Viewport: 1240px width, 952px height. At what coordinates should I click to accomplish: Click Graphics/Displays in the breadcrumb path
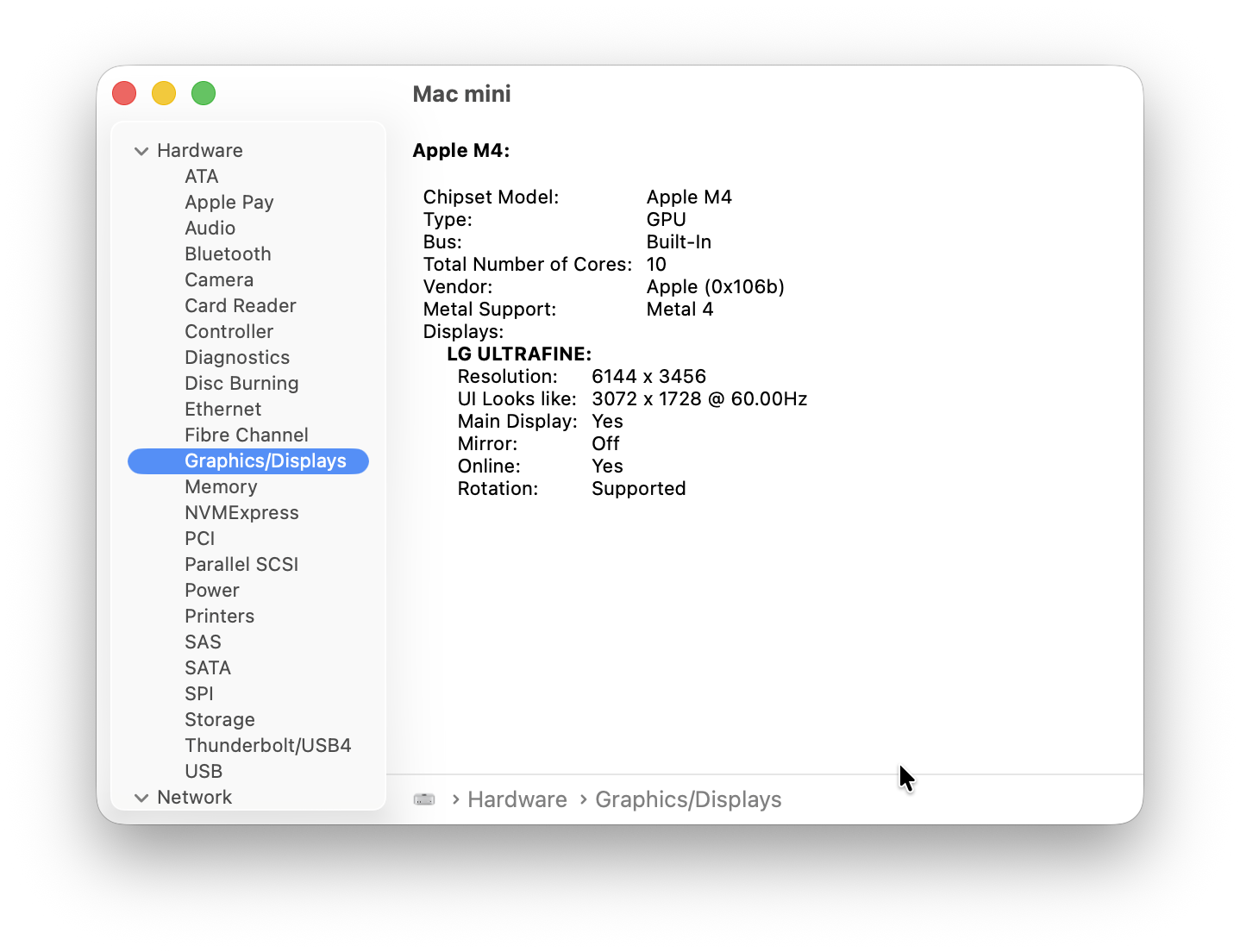[687, 799]
